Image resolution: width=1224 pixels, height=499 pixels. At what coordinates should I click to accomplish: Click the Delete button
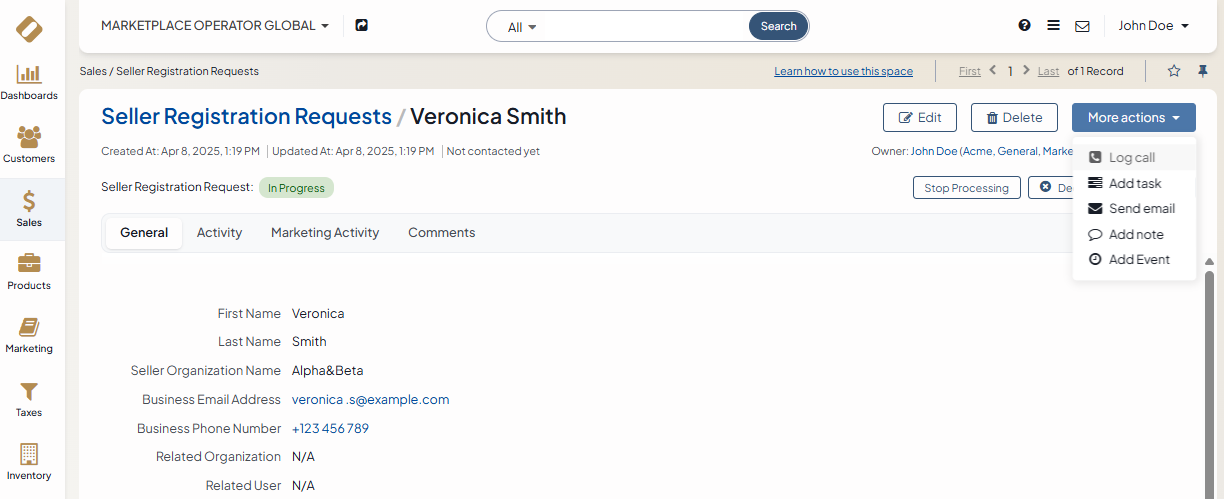tap(1014, 118)
